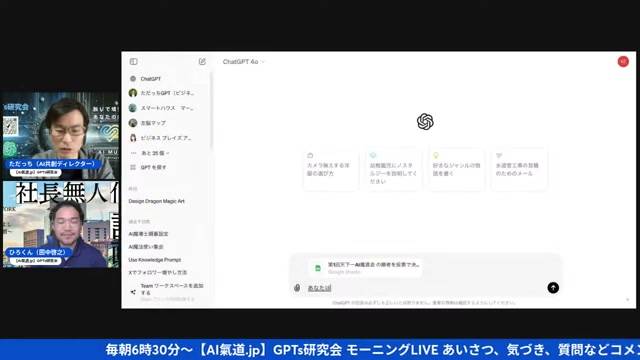Click ひろくん presenter video thumbnail
This screenshot has width=640, height=360.
(61, 224)
